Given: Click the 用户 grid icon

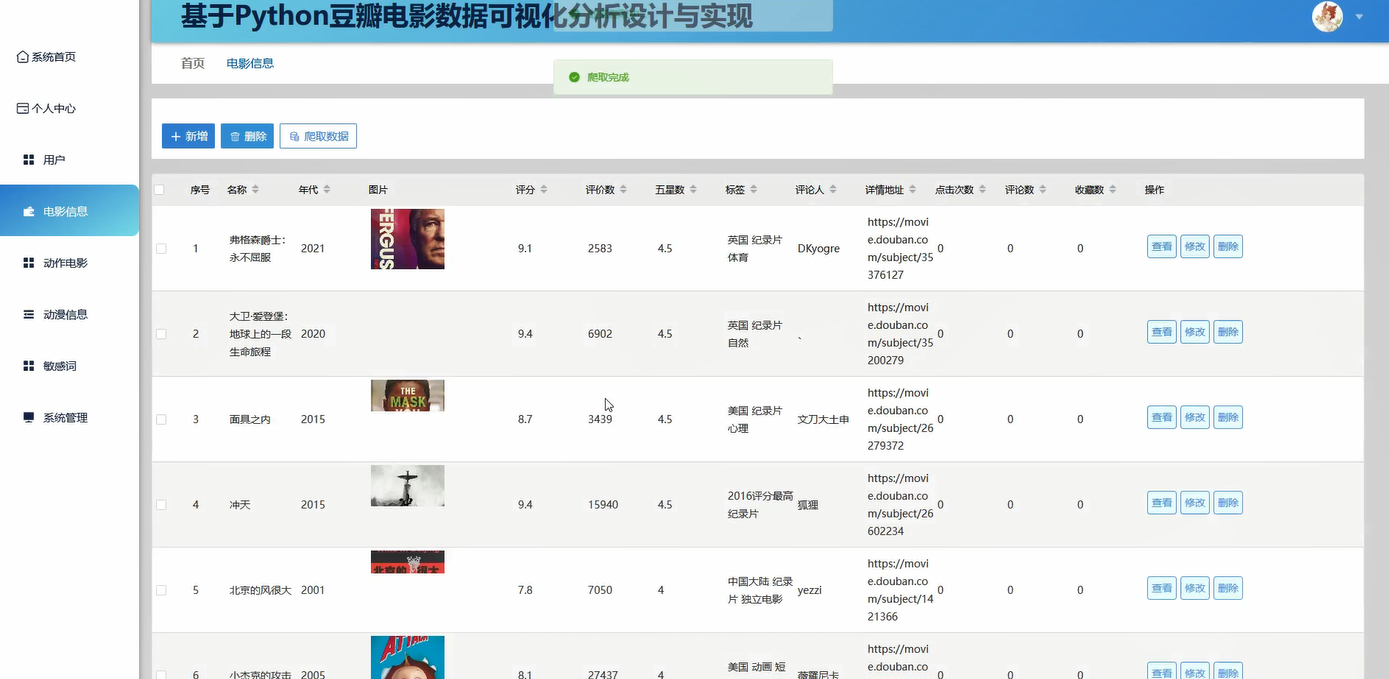Looking at the screenshot, I should pos(29,160).
